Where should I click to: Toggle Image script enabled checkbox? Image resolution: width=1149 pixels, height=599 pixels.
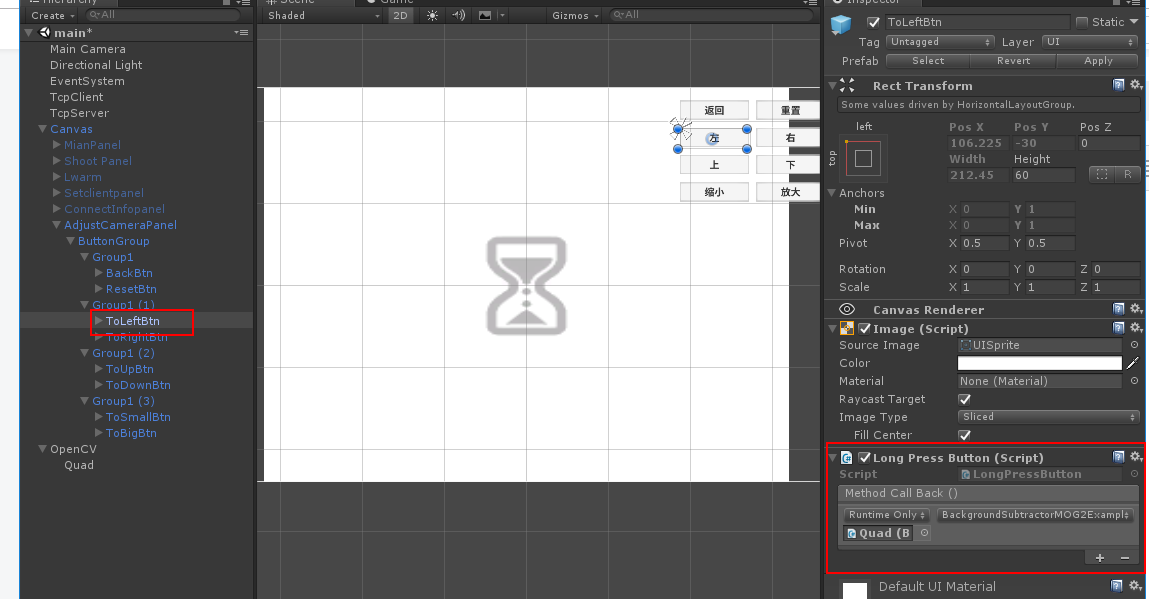pos(865,329)
